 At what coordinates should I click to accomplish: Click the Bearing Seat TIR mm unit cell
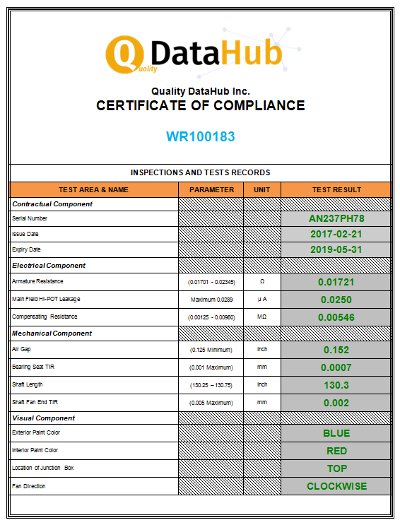262,367
